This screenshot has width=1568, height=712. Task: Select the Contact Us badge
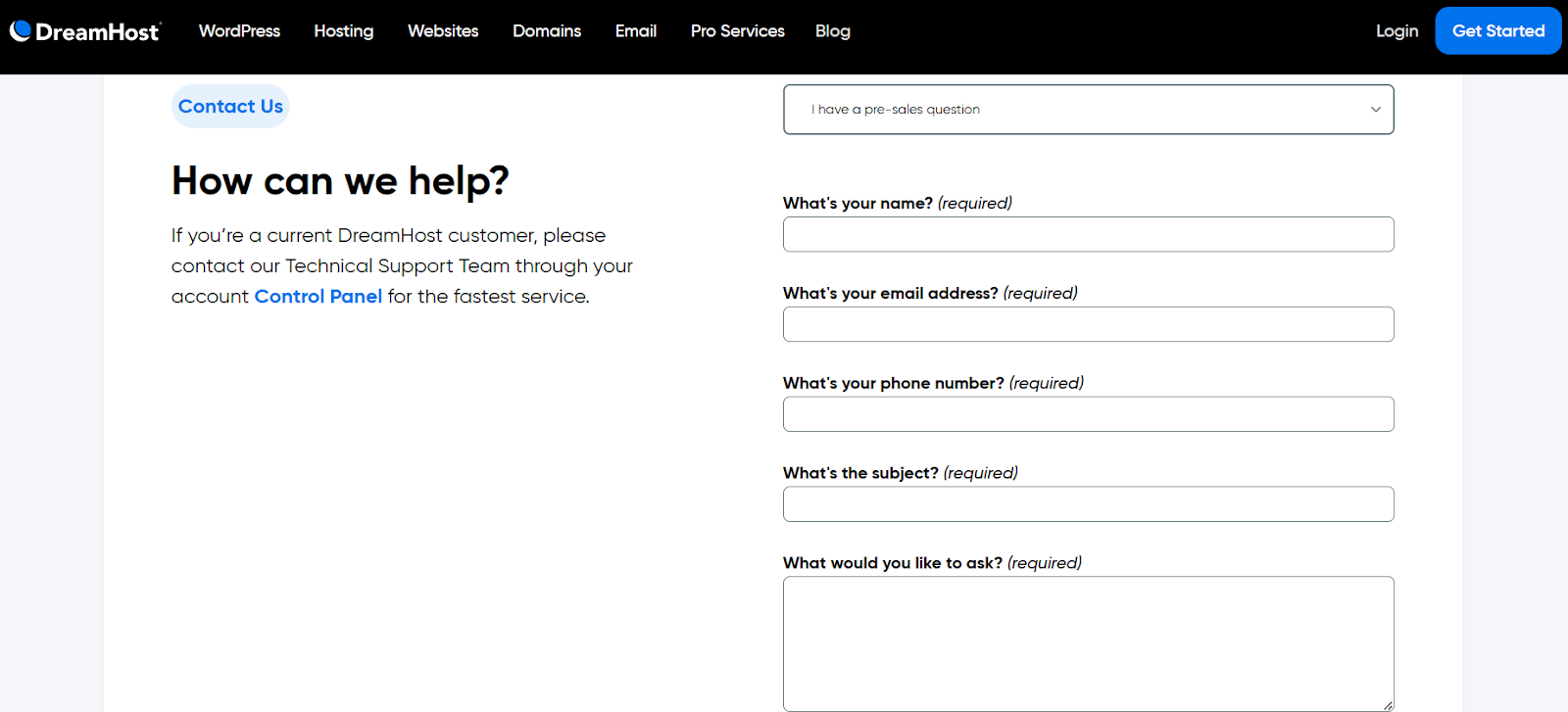click(229, 106)
